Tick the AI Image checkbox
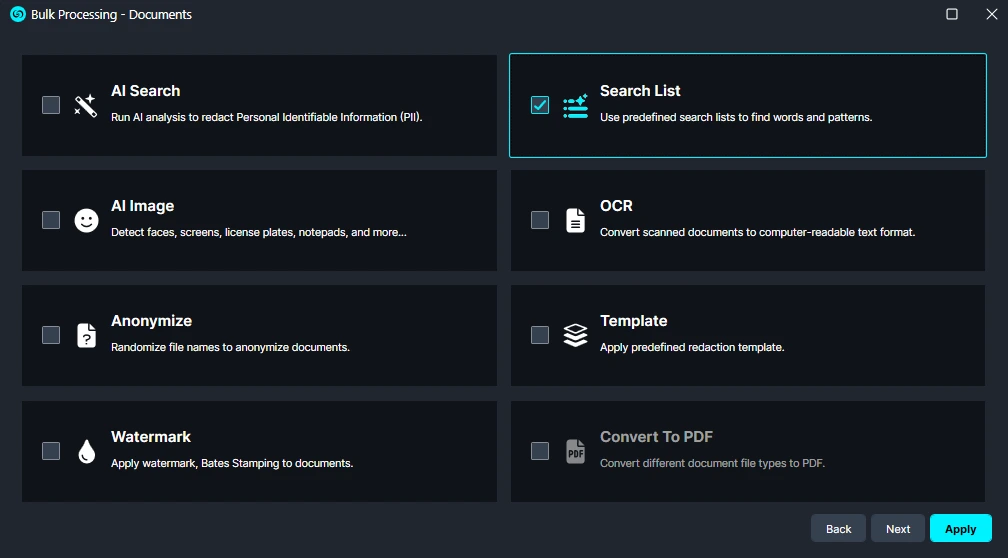This screenshot has height=558, width=1008. (x=51, y=220)
